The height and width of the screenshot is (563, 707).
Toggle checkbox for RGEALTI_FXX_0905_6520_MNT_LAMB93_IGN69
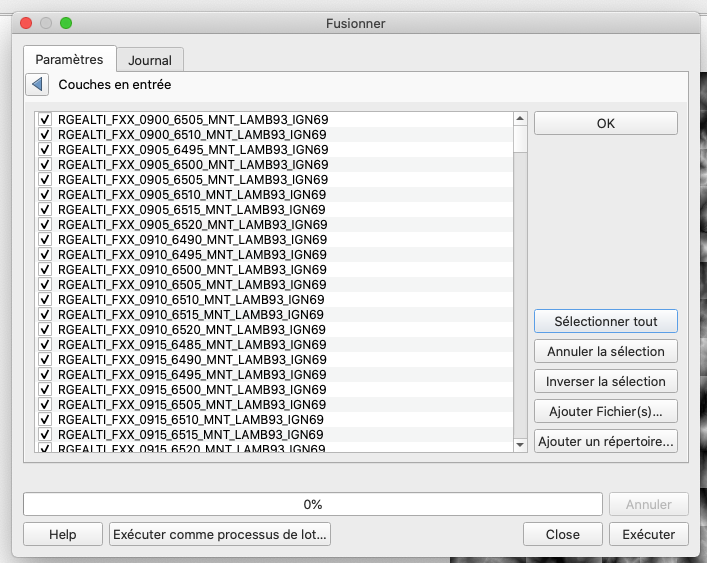(45, 225)
